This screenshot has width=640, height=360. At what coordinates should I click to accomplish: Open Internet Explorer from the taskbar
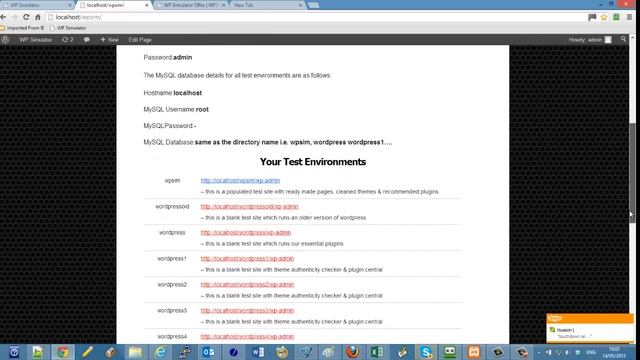click(x=160, y=352)
